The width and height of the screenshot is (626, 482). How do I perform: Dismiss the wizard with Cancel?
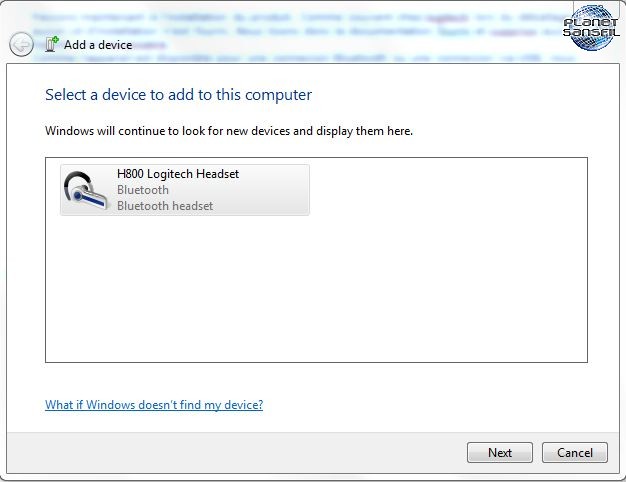[x=575, y=452]
